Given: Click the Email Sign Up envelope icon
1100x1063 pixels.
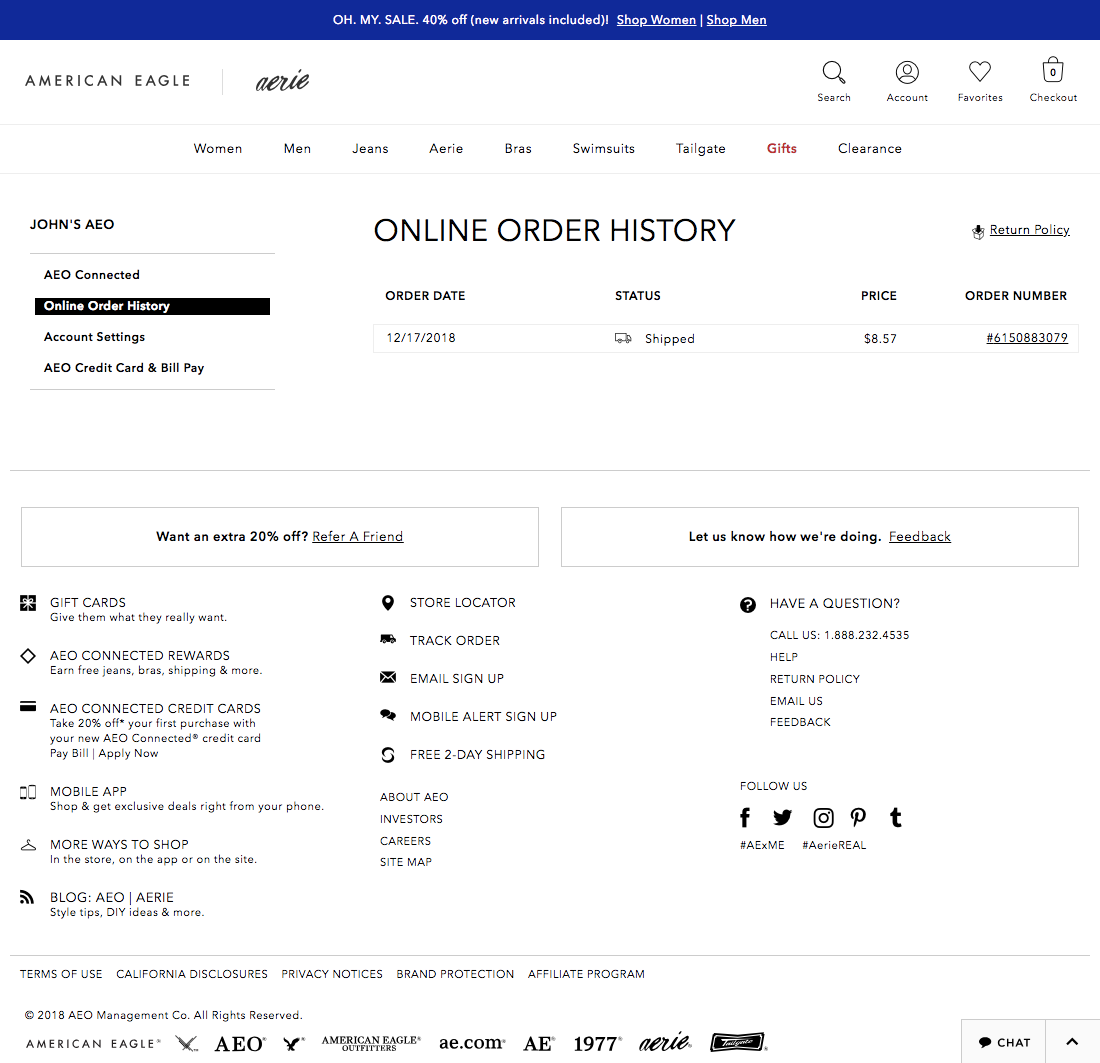Looking at the screenshot, I should pyautogui.click(x=388, y=678).
